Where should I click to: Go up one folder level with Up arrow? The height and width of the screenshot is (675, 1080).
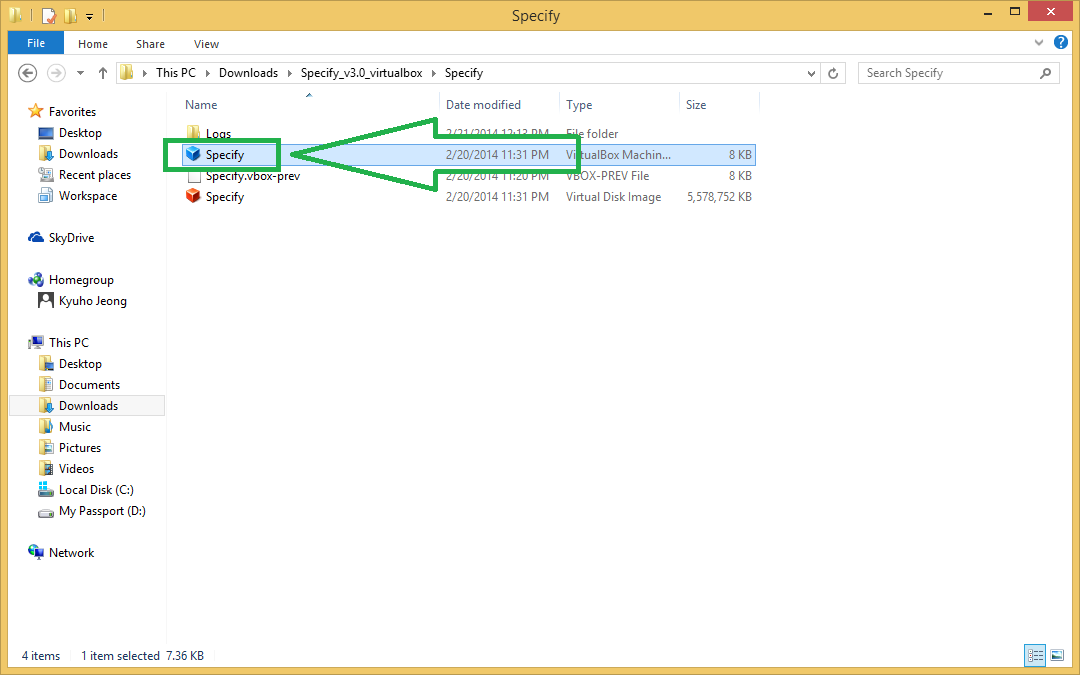(103, 73)
